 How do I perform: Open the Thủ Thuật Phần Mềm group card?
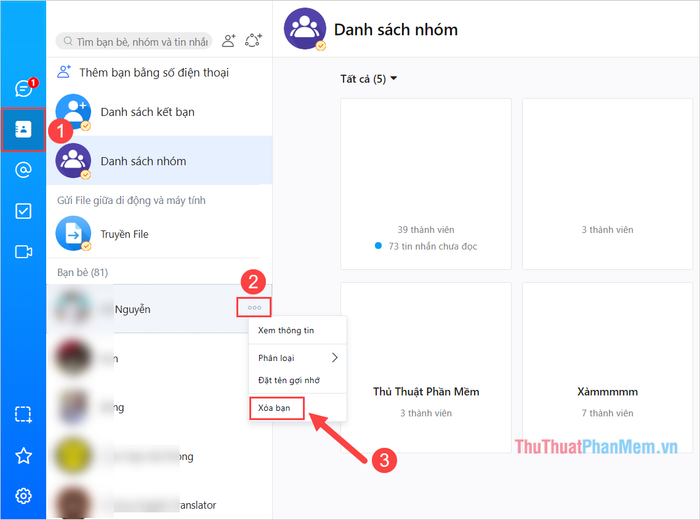coord(426,368)
